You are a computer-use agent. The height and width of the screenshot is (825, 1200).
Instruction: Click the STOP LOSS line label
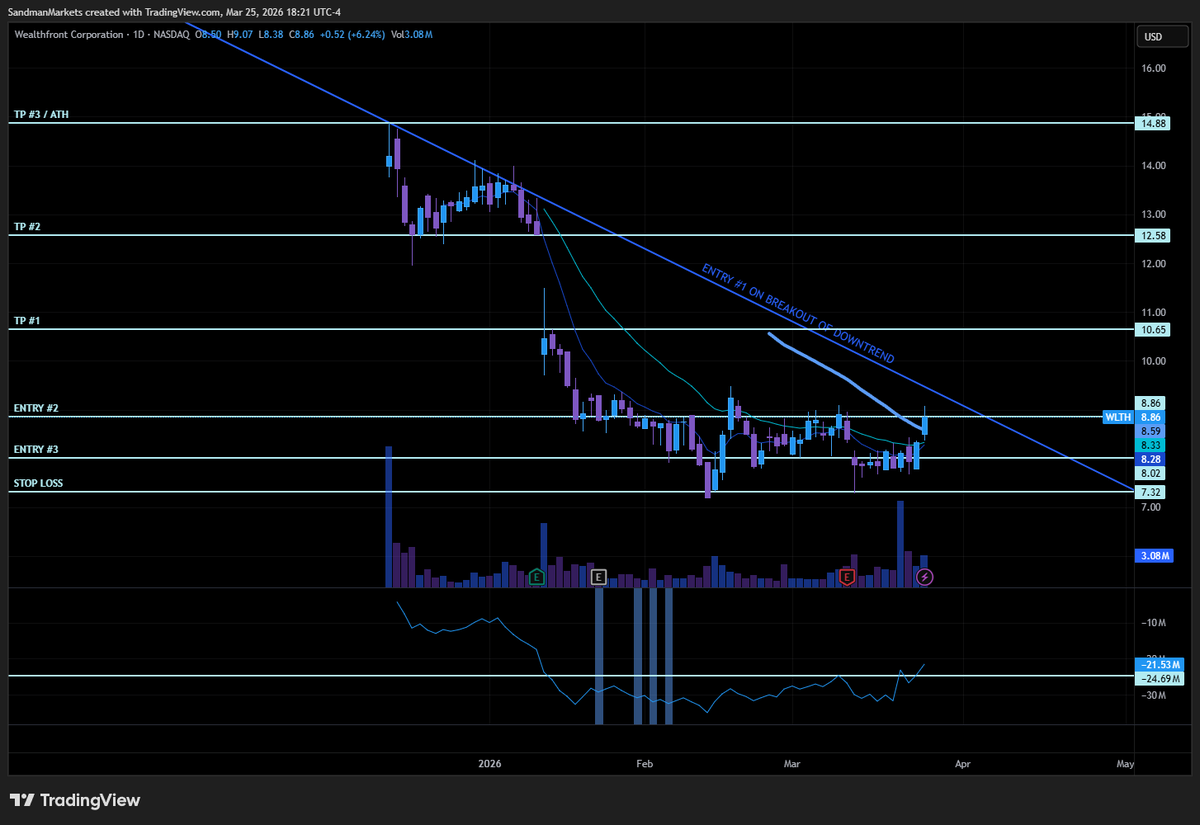[39, 483]
